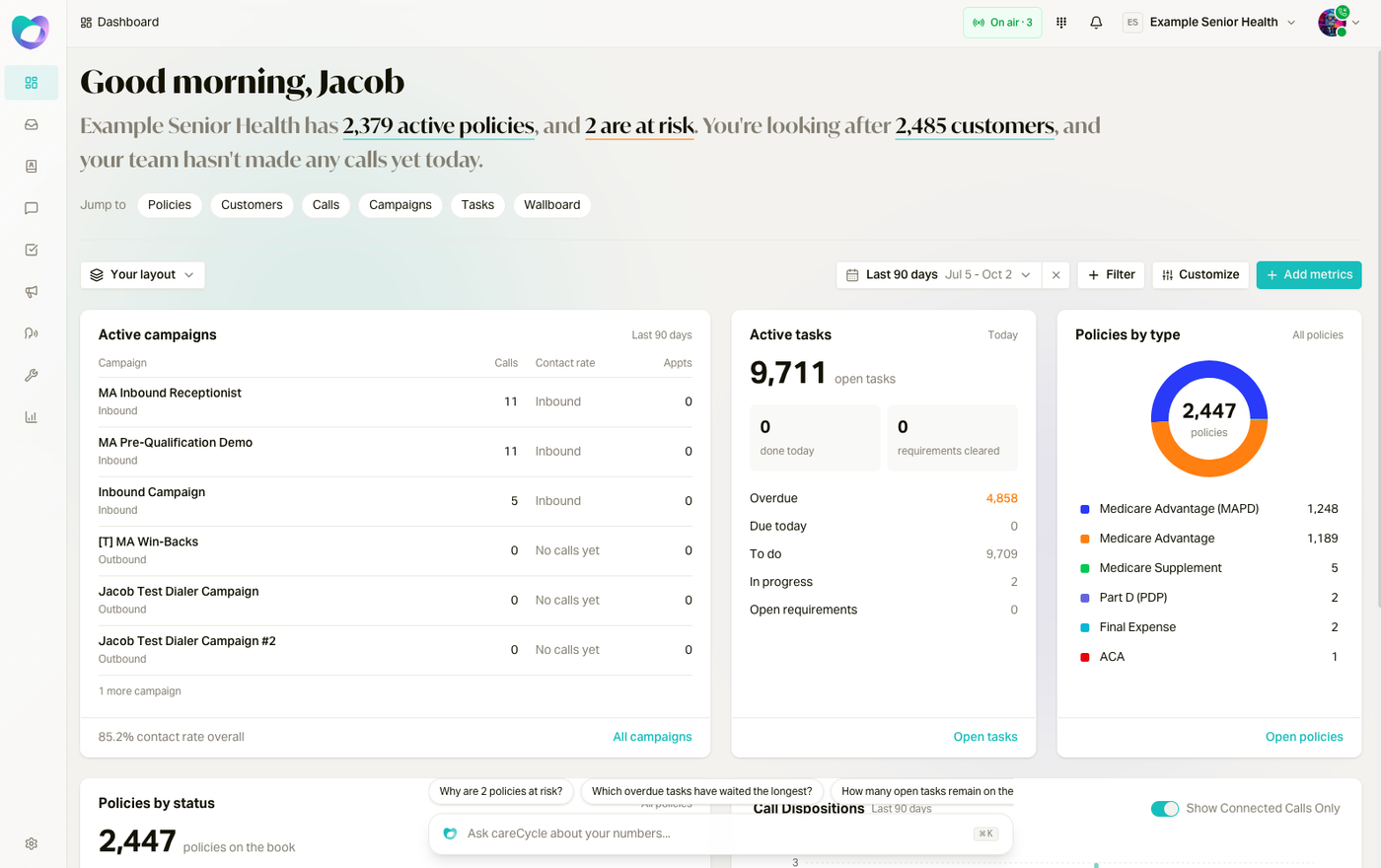Open the settings gear in the sidebar
This screenshot has height=868, width=1381.
coord(32,844)
